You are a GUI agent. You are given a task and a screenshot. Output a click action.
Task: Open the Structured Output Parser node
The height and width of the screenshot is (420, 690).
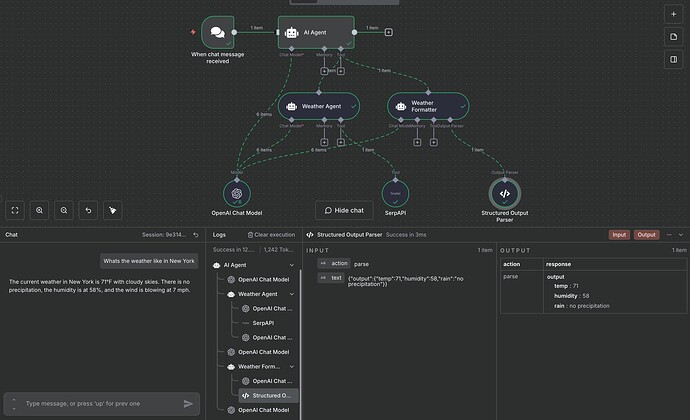(x=505, y=193)
